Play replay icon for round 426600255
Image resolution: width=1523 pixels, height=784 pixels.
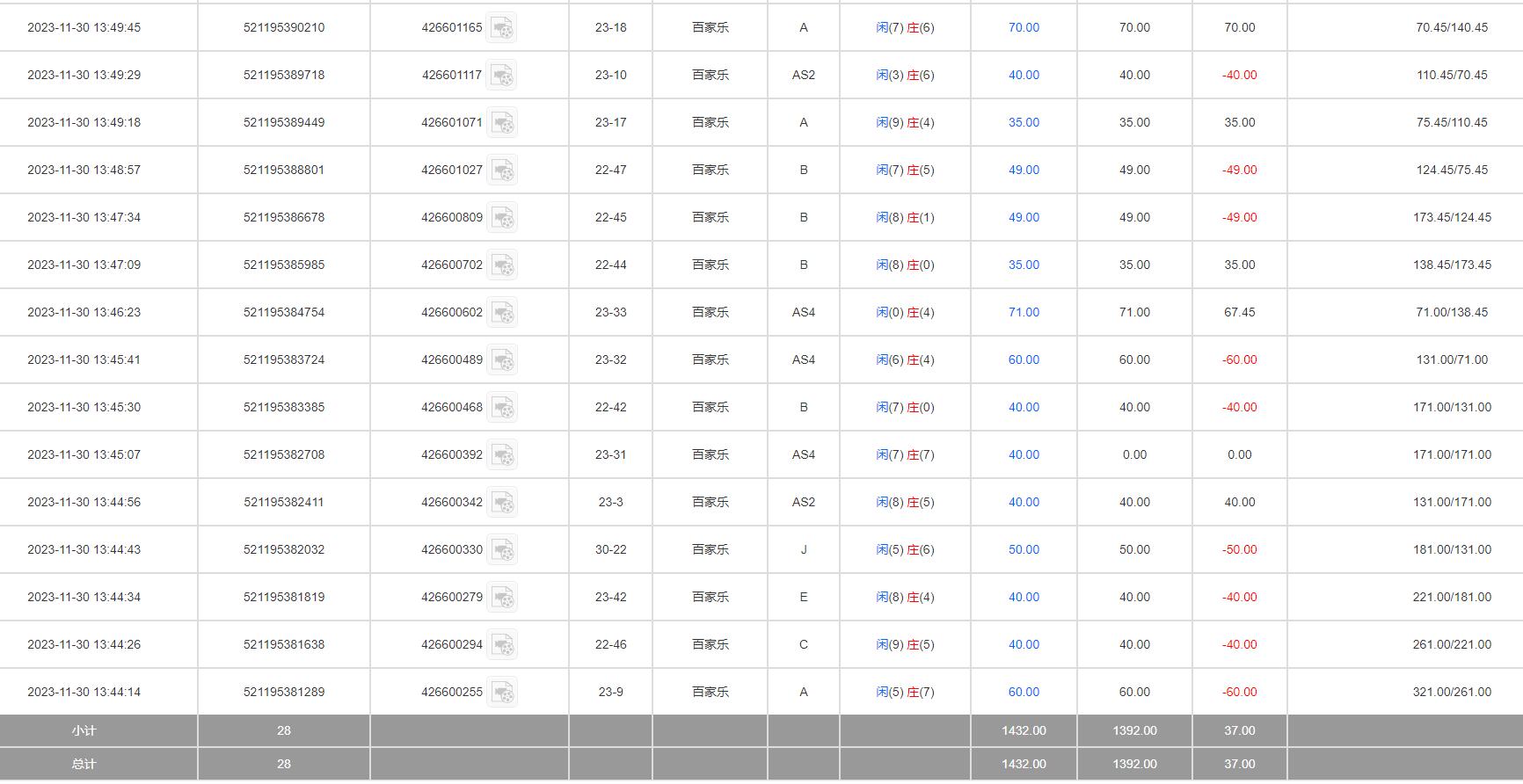pyautogui.click(x=502, y=693)
